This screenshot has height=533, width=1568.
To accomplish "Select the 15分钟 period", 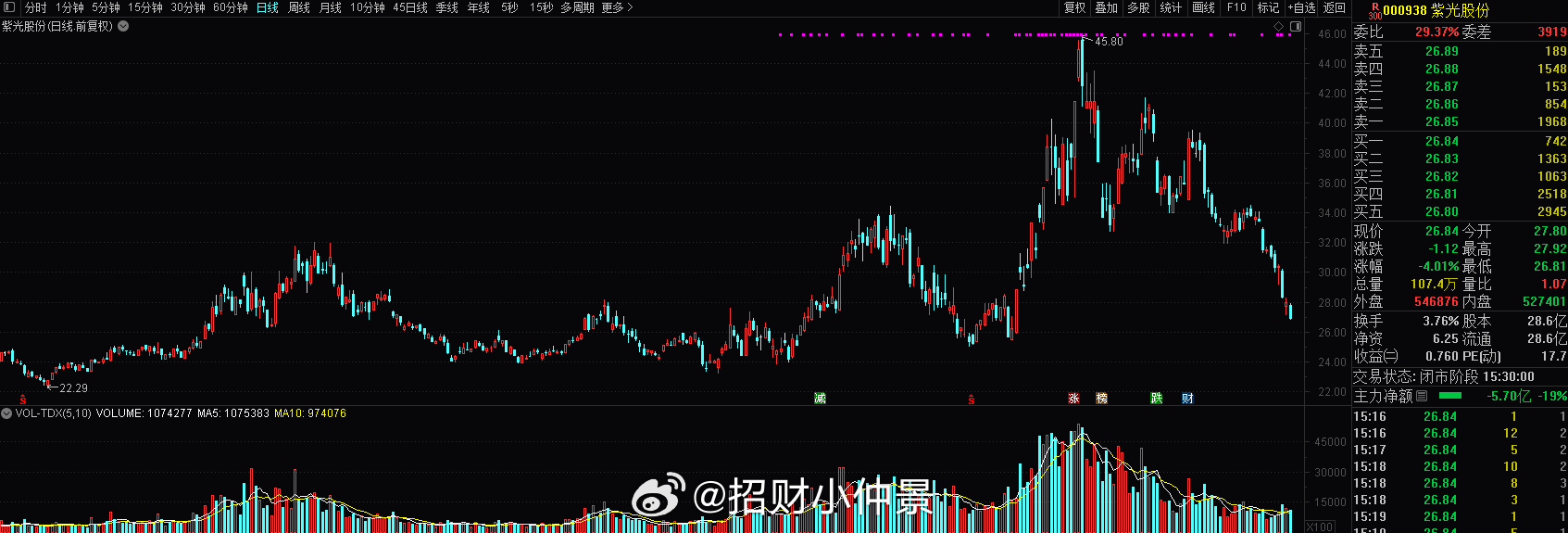I will coord(145,7).
